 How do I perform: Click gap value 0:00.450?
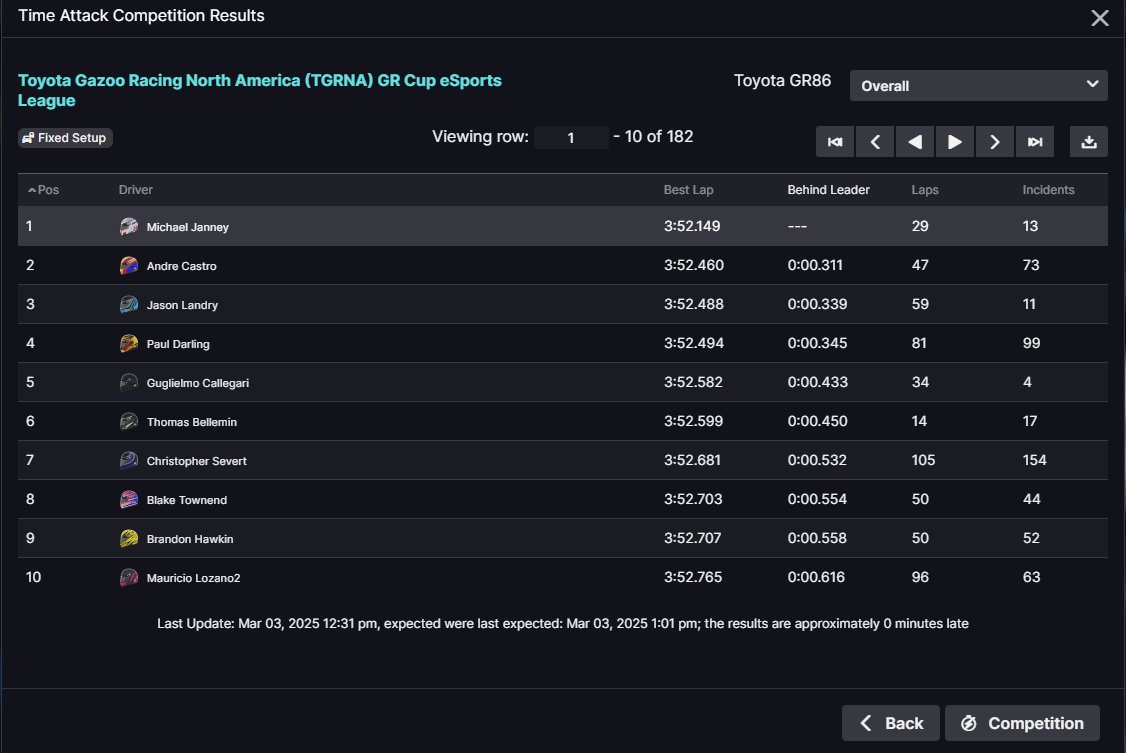pos(817,421)
